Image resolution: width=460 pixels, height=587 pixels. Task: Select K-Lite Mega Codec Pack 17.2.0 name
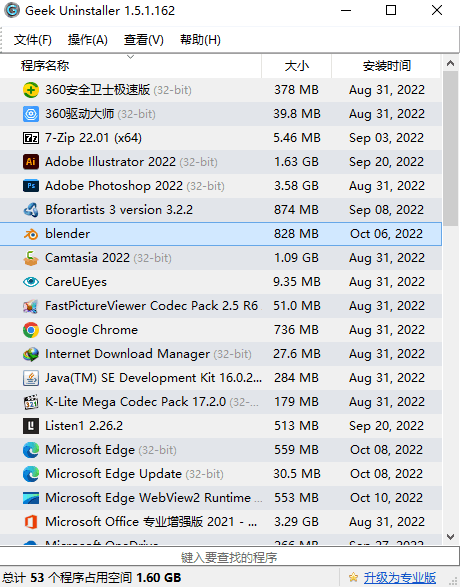tap(135, 402)
